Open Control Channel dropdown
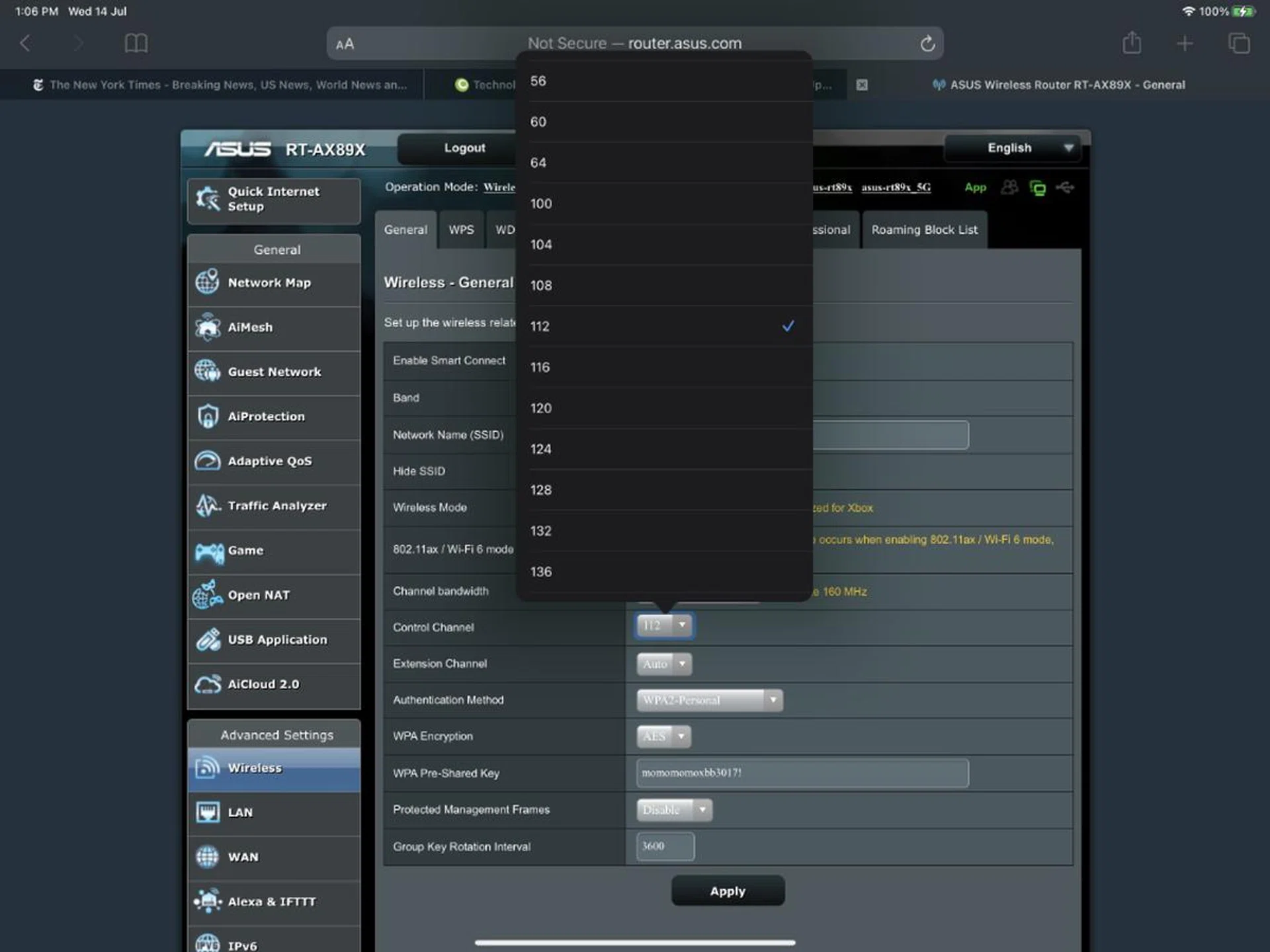This screenshot has width=1270, height=952. pyautogui.click(x=664, y=625)
